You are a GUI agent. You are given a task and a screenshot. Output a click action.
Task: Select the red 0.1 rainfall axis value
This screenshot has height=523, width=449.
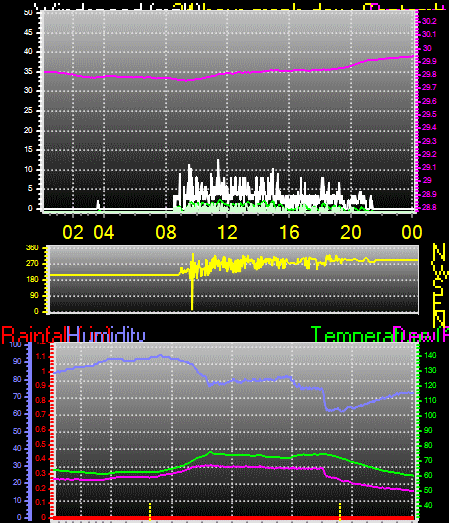tap(40, 503)
